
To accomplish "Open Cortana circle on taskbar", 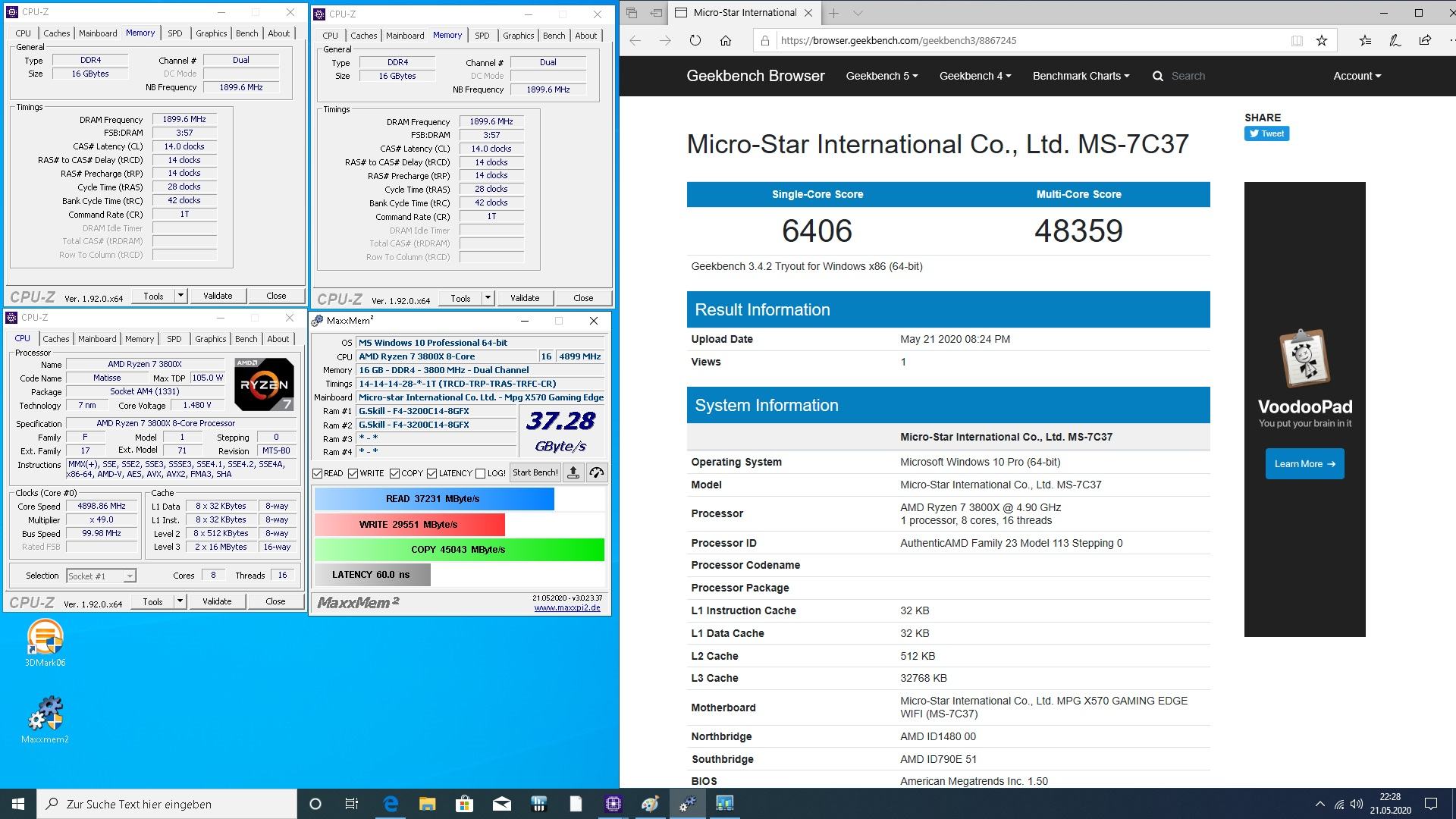I will 315,804.
